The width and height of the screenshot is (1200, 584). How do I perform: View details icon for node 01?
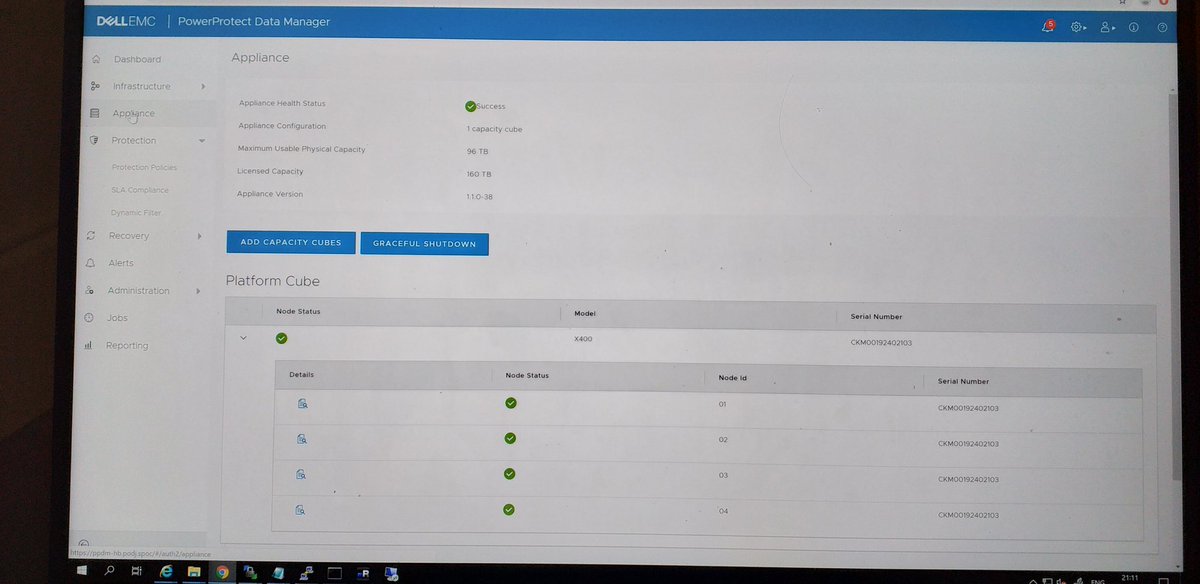301,403
